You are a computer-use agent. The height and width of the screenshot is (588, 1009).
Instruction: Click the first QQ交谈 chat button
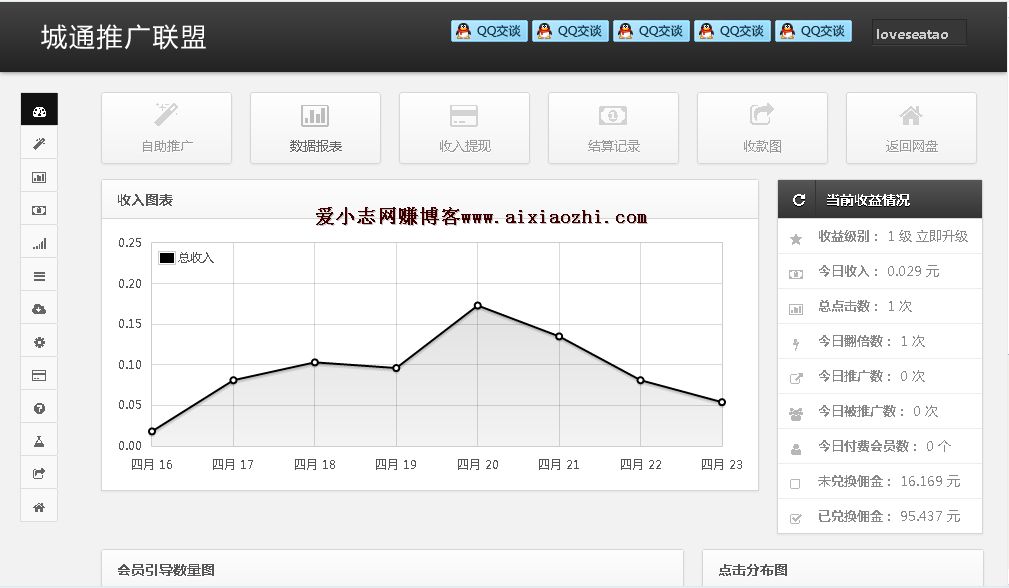pos(489,31)
